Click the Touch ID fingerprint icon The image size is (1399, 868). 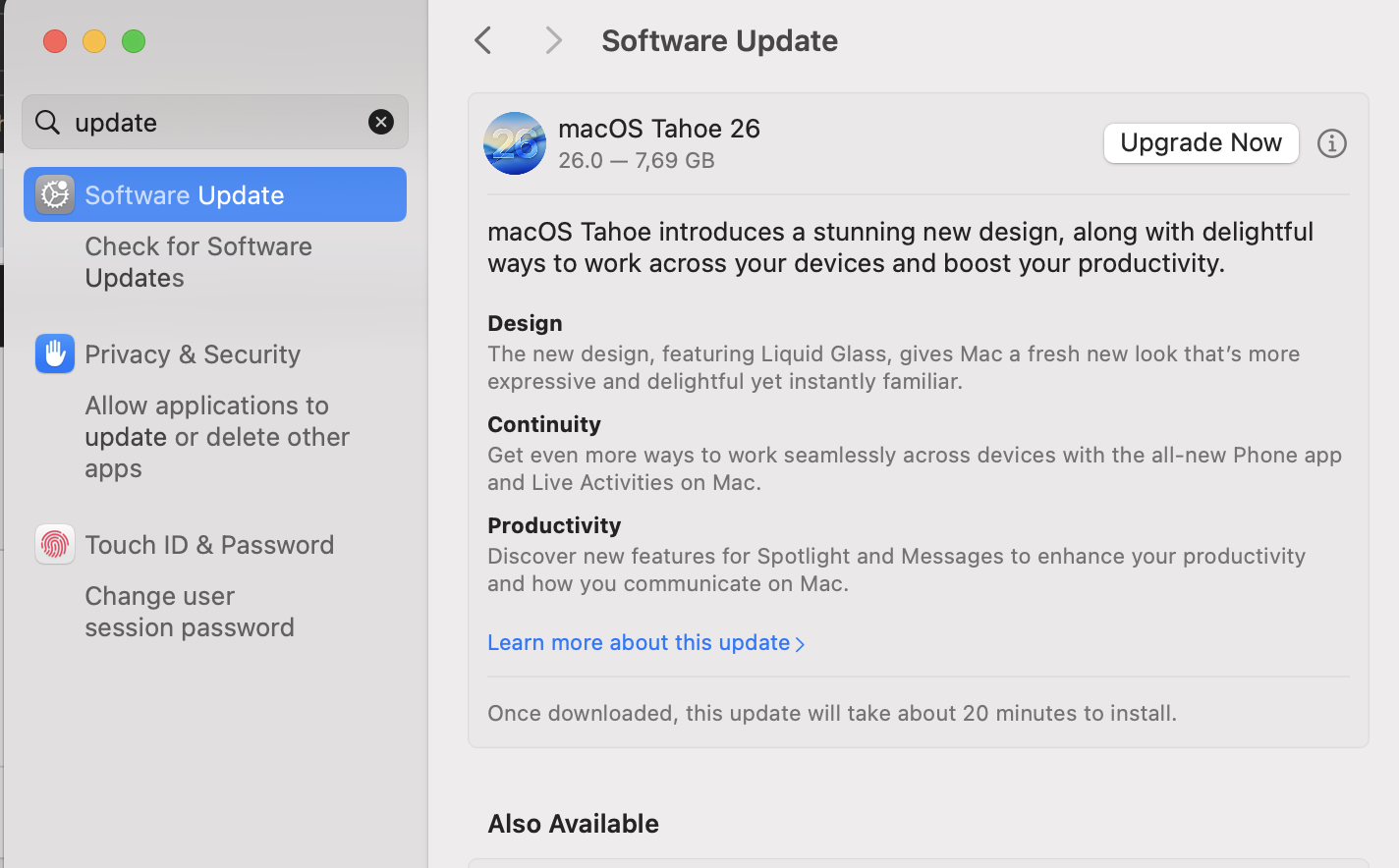click(x=55, y=544)
